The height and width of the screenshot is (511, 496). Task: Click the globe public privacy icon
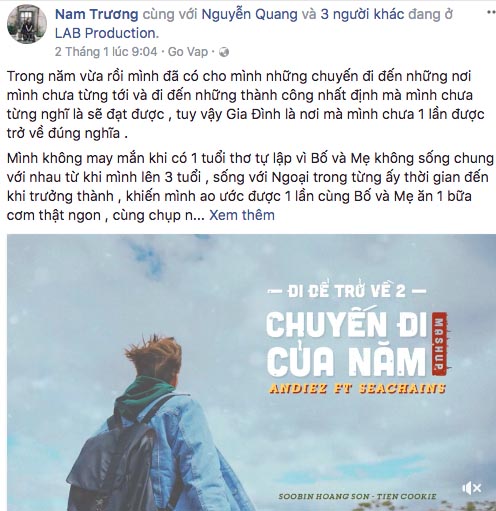click(x=224, y=52)
